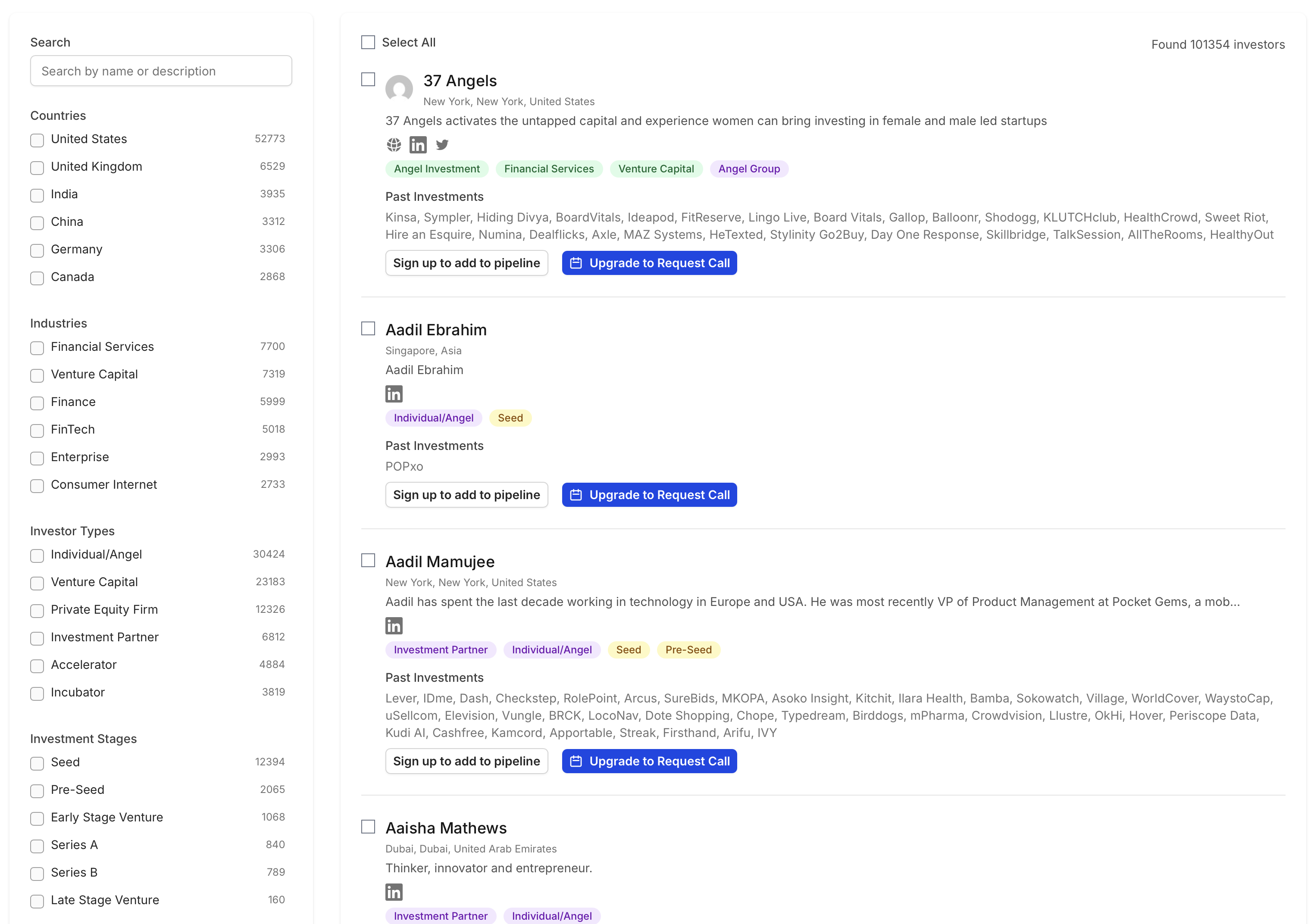Click Aadil Ebrahim's Individual/Angel tag
Screen dimensions: 1314x924
tap(433, 418)
